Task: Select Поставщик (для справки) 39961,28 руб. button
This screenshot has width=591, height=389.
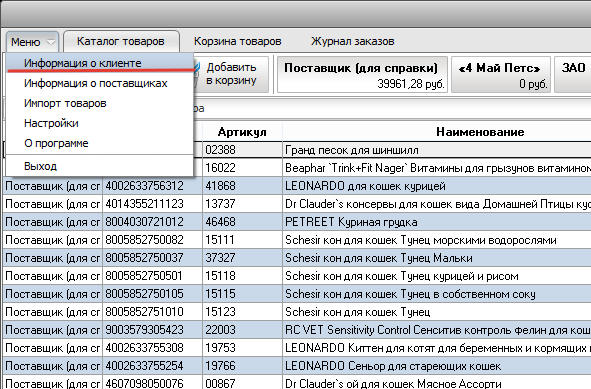Action: [x=362, y=75]
